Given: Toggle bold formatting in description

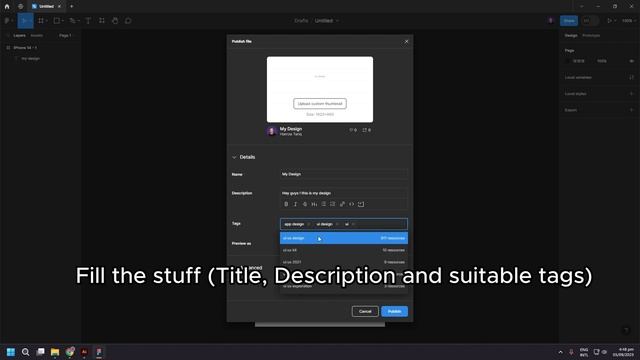Looking at the screenshot, I should tap(286, 204).
